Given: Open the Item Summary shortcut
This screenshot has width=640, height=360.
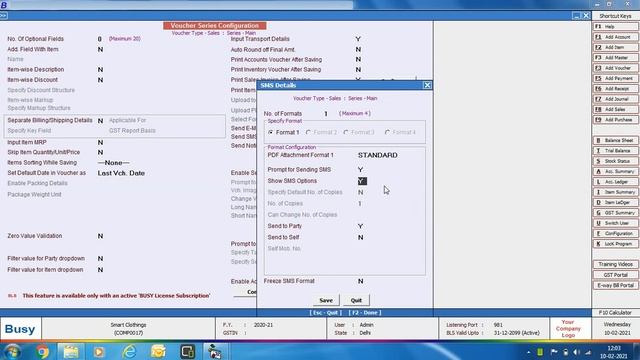Looking at the screenshot, I should click(616, 192).
